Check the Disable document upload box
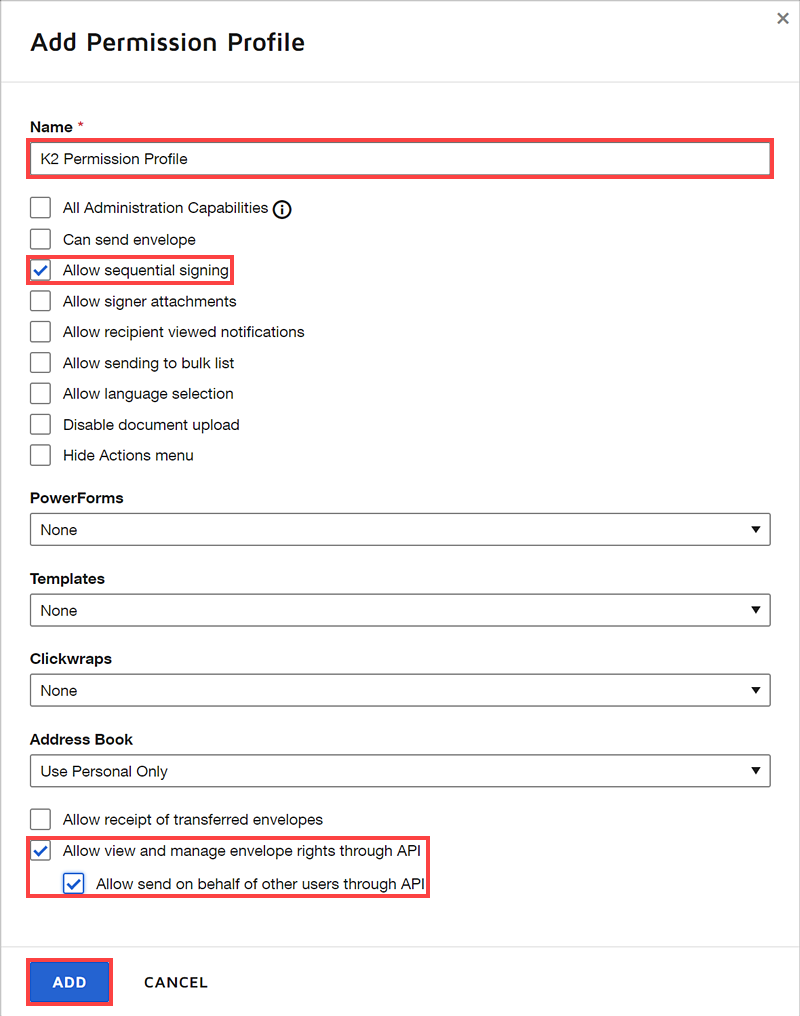Viewport: 800px width, 1016px height. tap(40, 425)
